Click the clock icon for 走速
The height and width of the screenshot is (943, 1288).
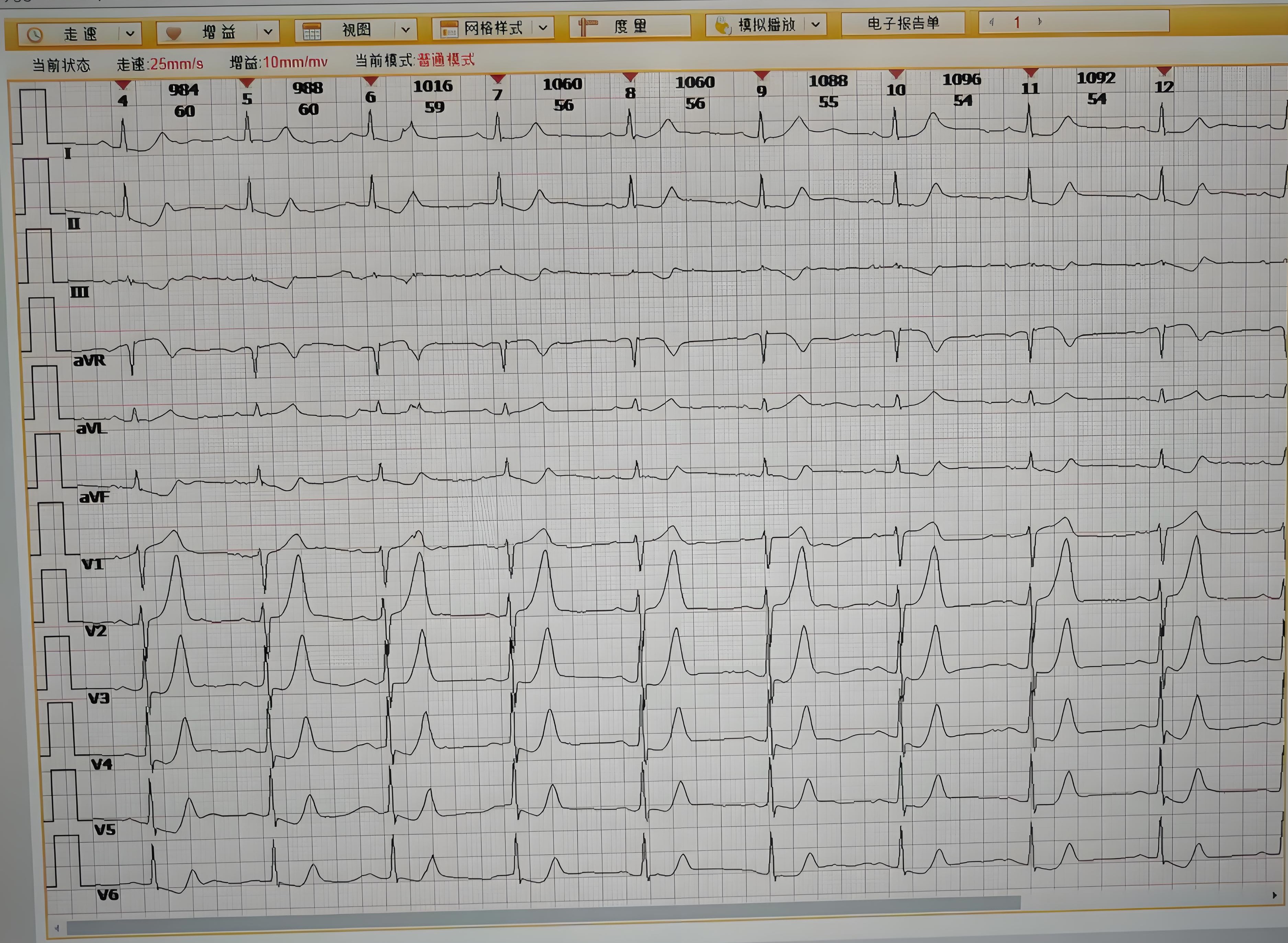coord(35,35)
